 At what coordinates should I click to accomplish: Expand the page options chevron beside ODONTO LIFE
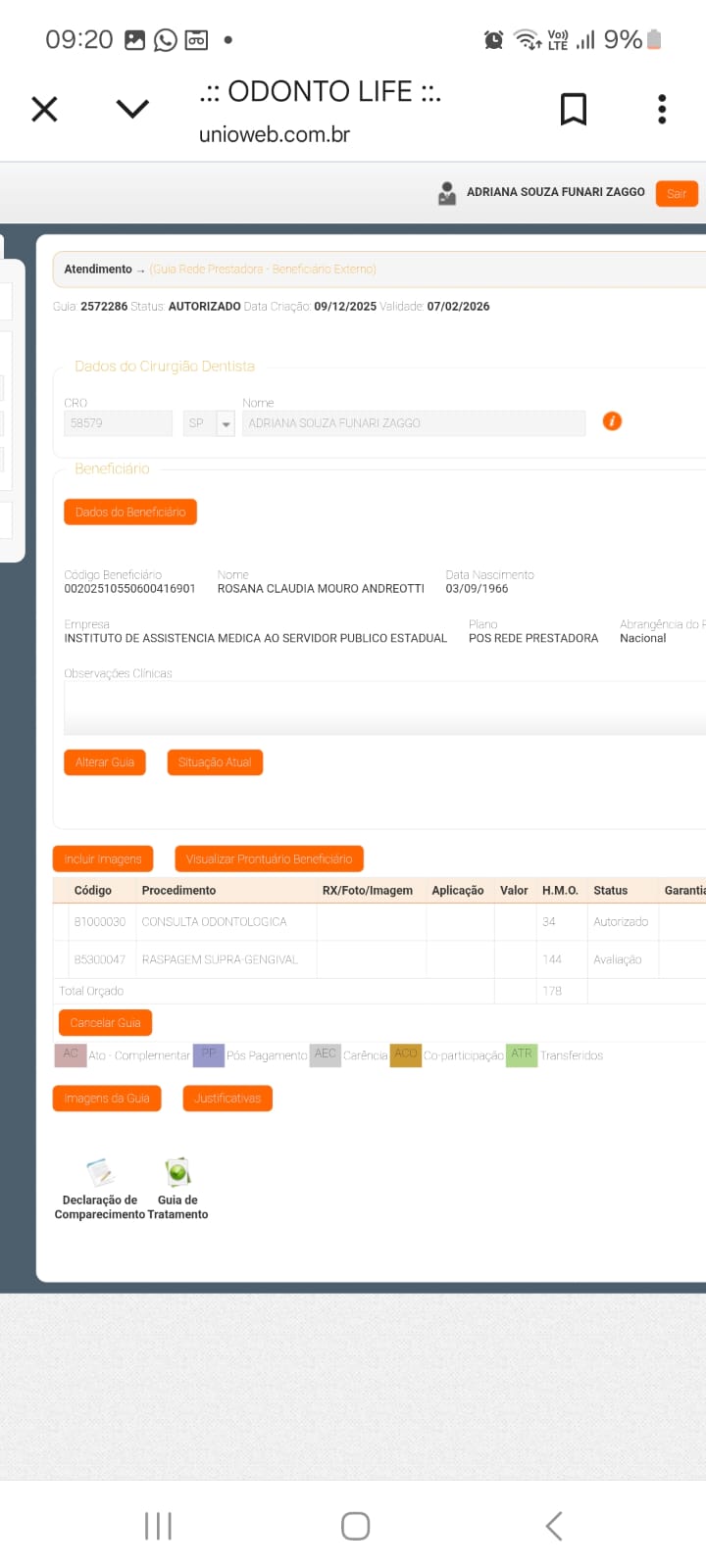click(132, 108)
